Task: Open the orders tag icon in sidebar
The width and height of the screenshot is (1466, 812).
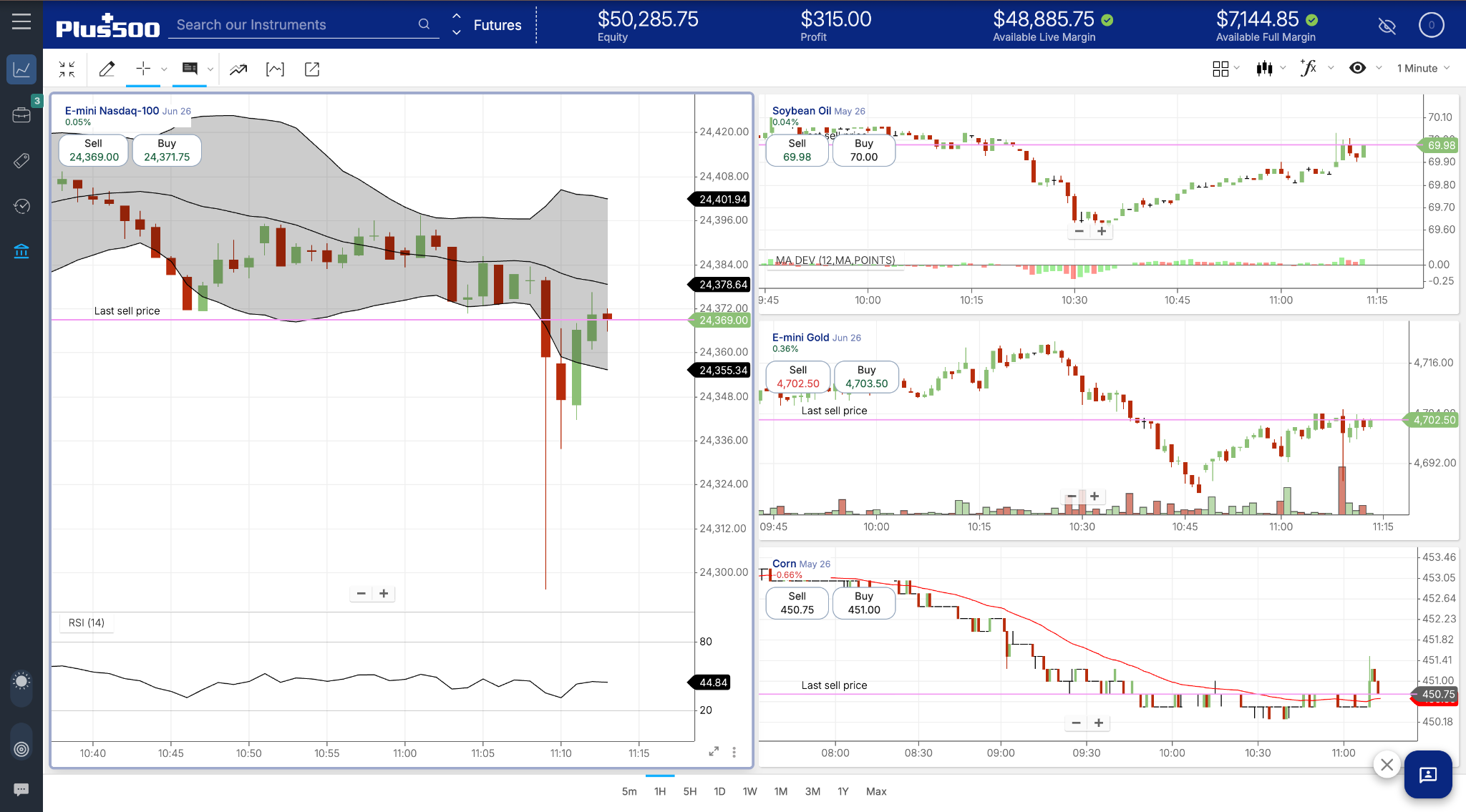Action: pyautogui.click(x=21, y=160)
